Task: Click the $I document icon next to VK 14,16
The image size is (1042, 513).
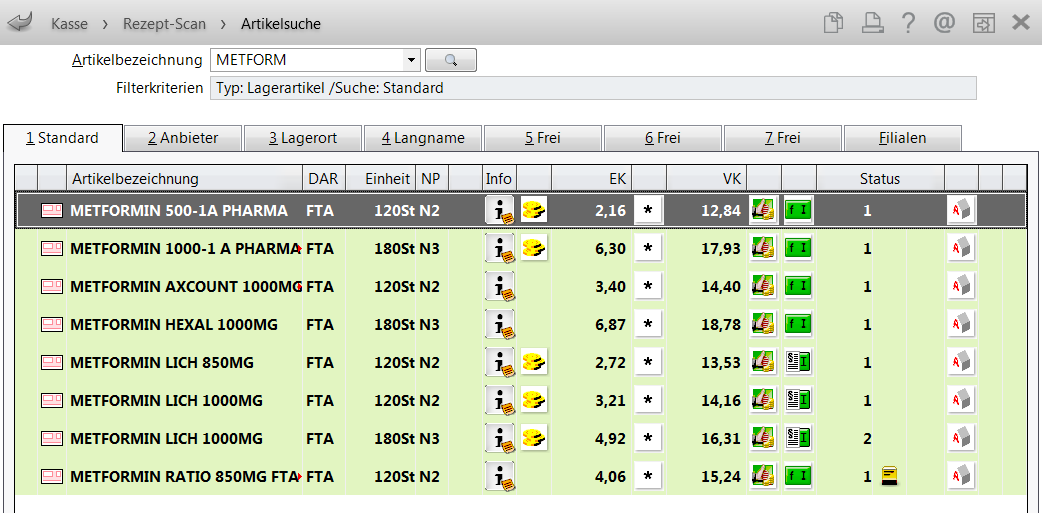Action: pos(799,401)
